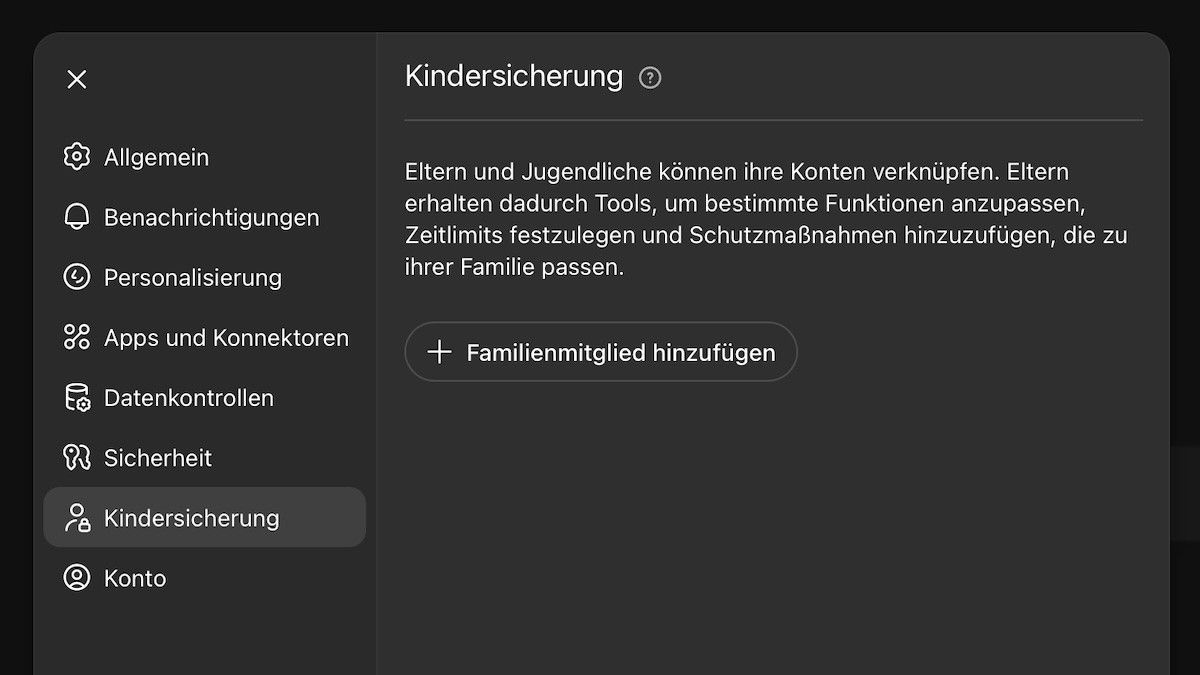The width and height of the screenshot is (1200, 675).
Task: Open the Sicherheit label in the sidebar
Action: tap(158, 458)
